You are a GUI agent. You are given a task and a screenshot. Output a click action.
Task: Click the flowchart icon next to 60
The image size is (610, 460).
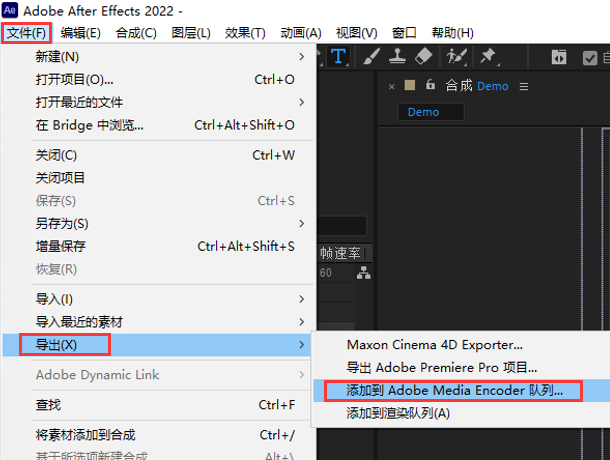(x=363, y=272)
